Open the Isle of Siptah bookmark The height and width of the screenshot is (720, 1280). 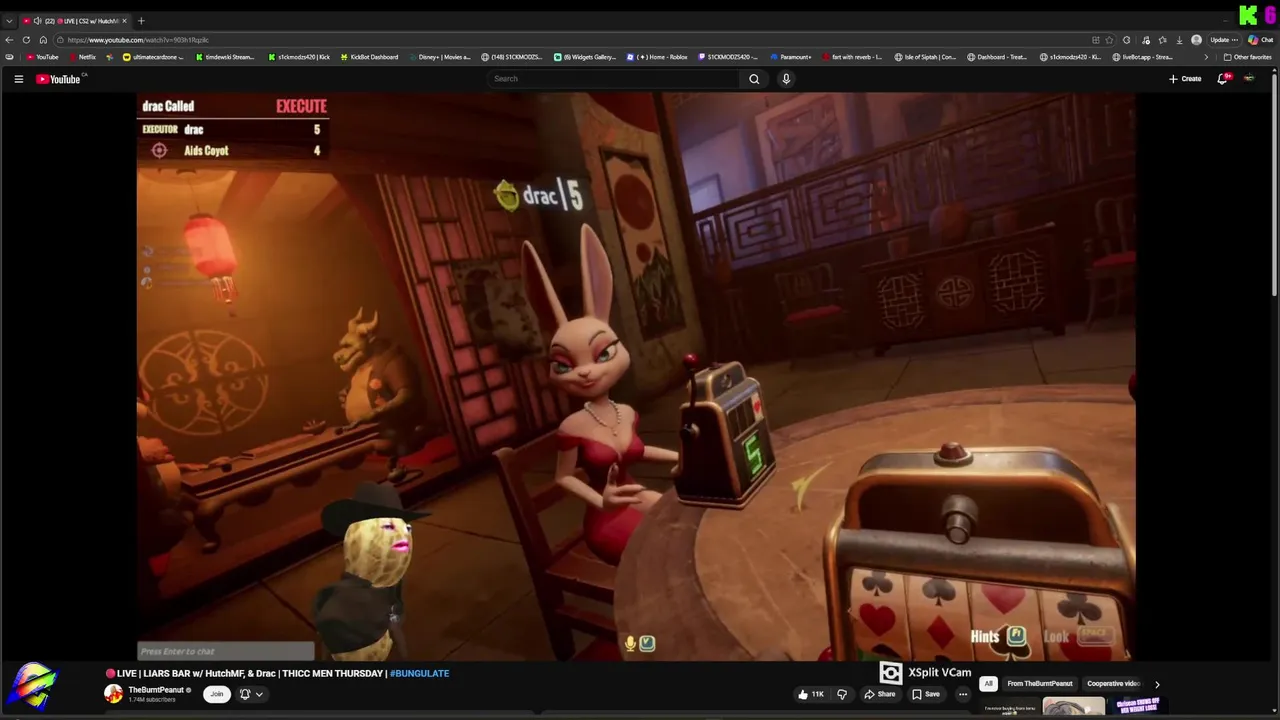point(925,57)
